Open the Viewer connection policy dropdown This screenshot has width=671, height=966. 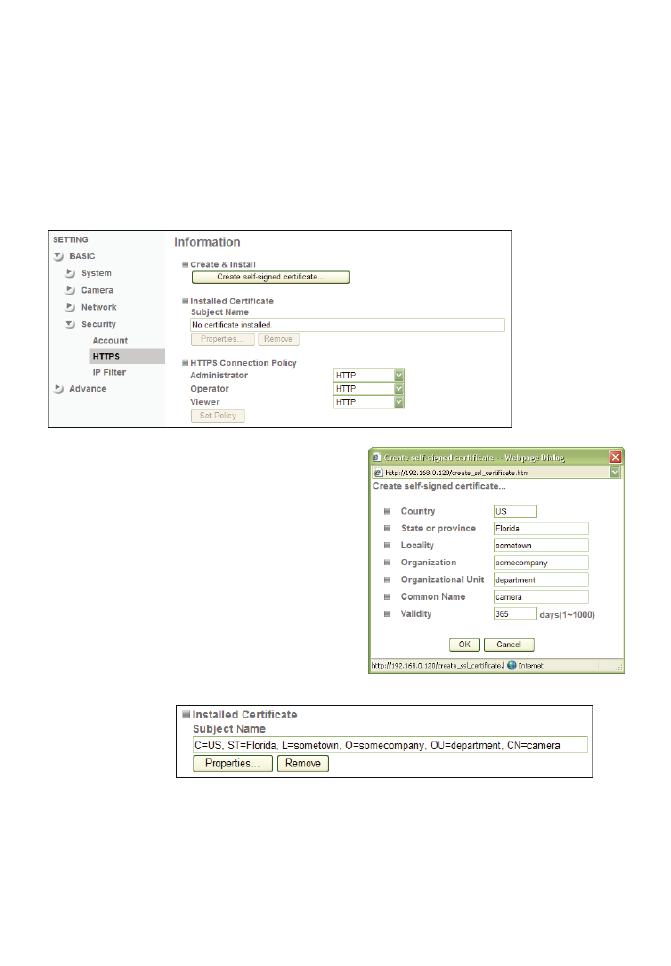[x=399, y=401]
